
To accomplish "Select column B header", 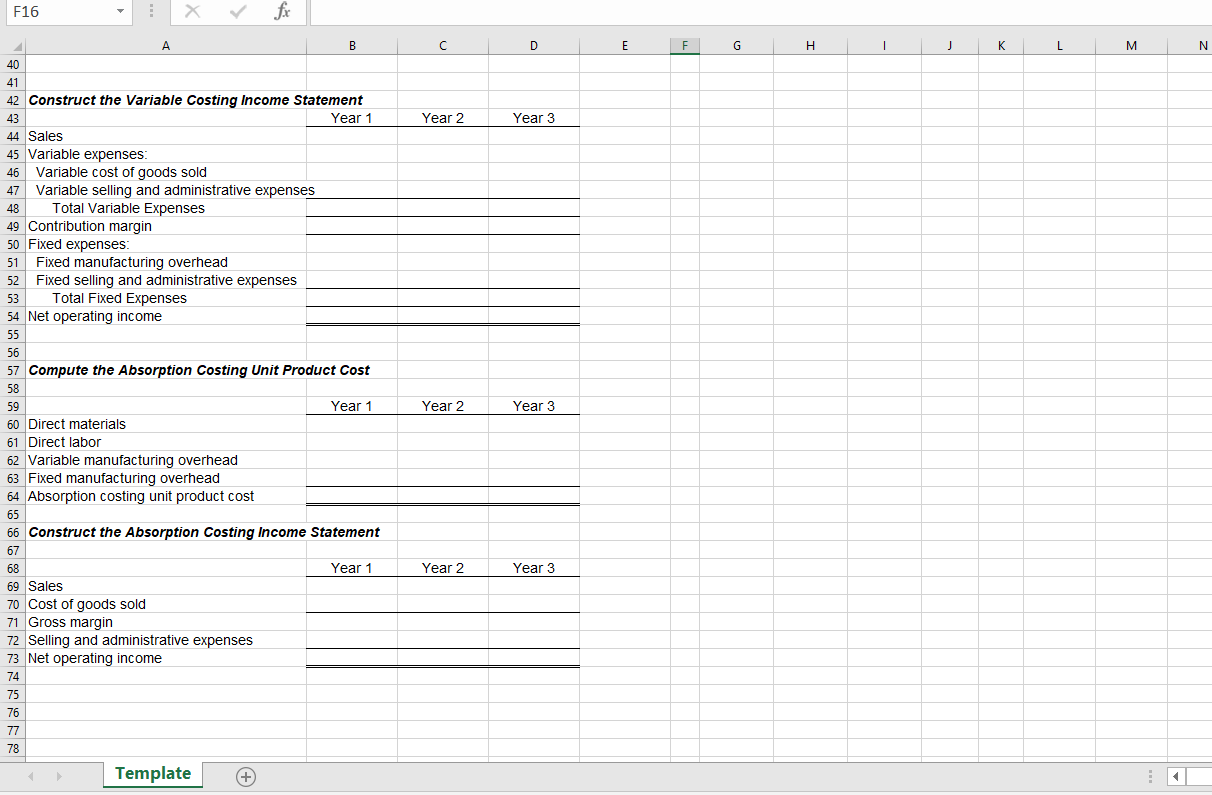I will (352, 45).
